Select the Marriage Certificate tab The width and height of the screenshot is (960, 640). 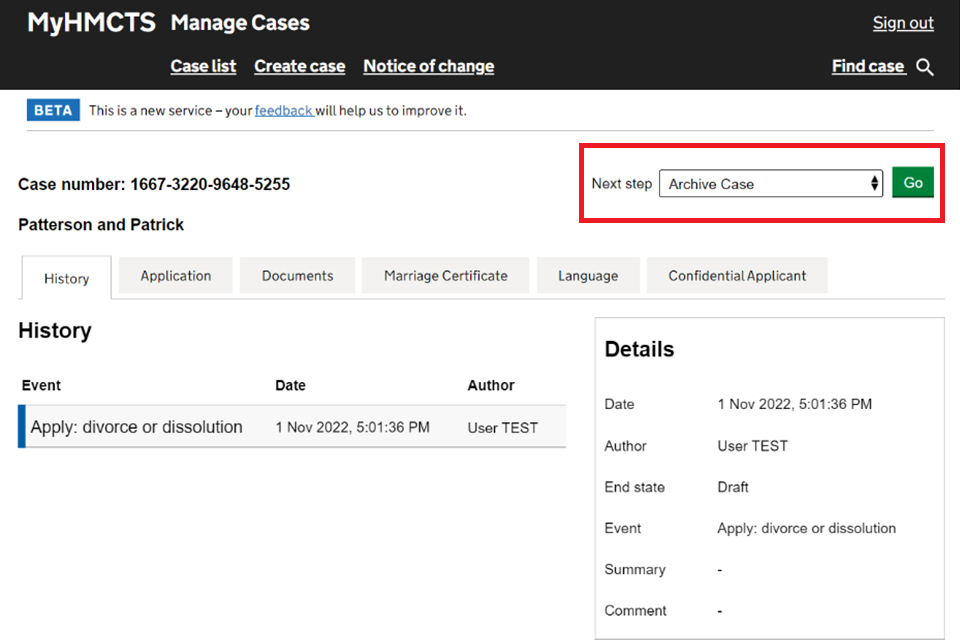[446, 276]
